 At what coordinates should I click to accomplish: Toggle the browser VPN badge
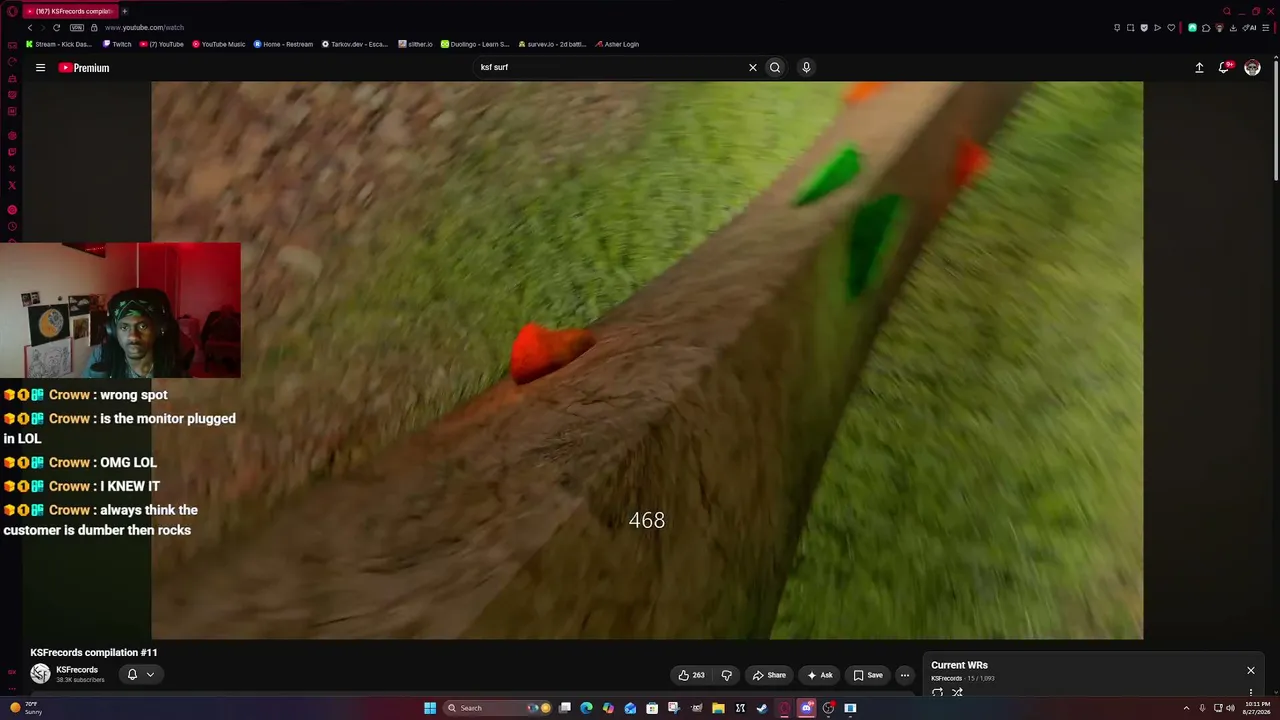77,28
